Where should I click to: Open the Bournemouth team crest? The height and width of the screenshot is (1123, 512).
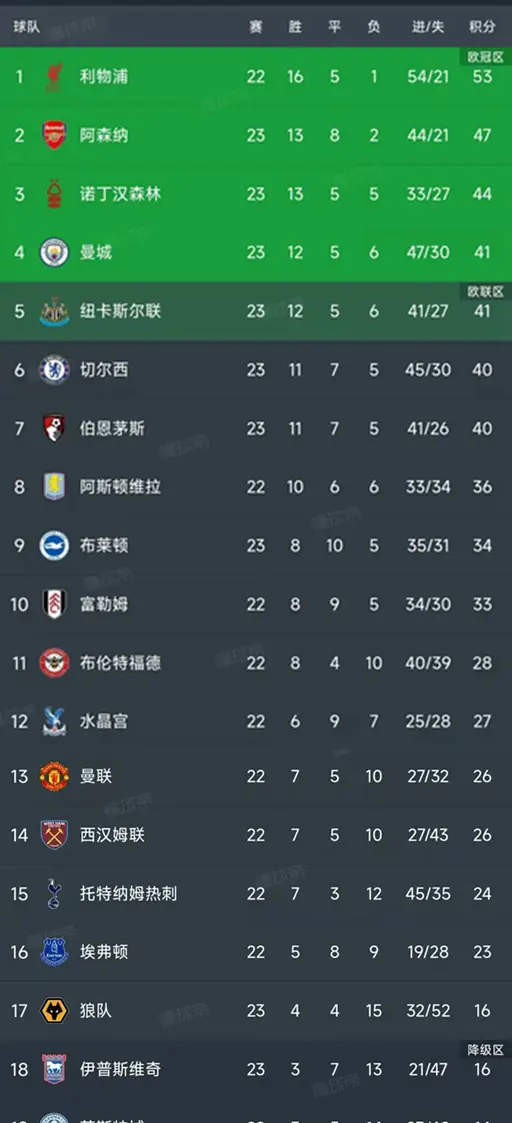54,428
